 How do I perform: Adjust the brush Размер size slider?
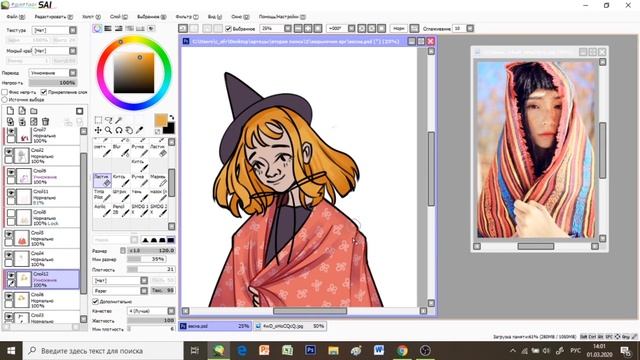pos(151,251)
